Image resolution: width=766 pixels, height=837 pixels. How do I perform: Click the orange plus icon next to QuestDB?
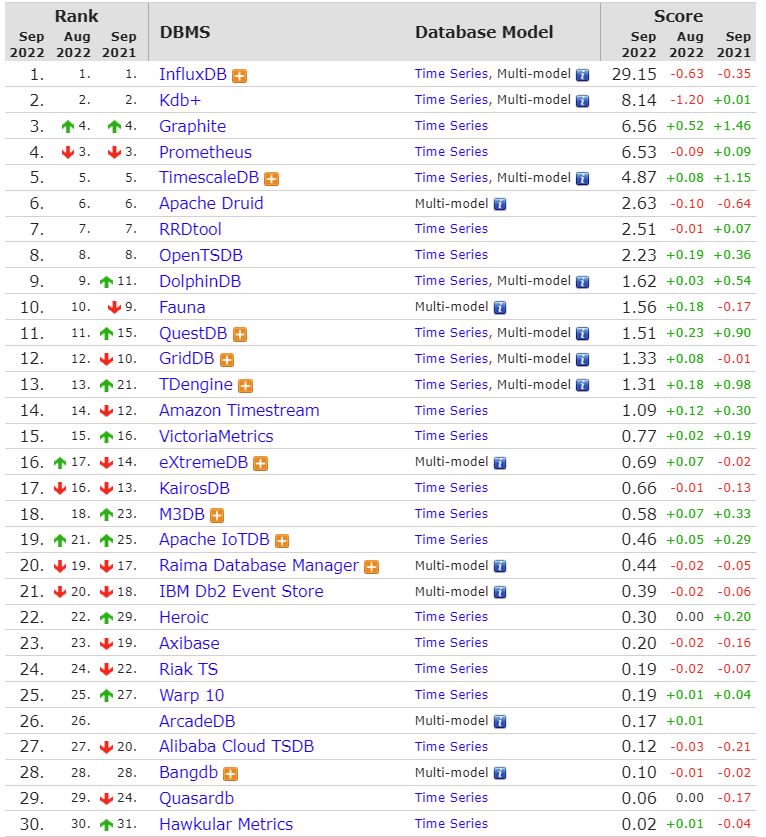(x=240, y=335)
